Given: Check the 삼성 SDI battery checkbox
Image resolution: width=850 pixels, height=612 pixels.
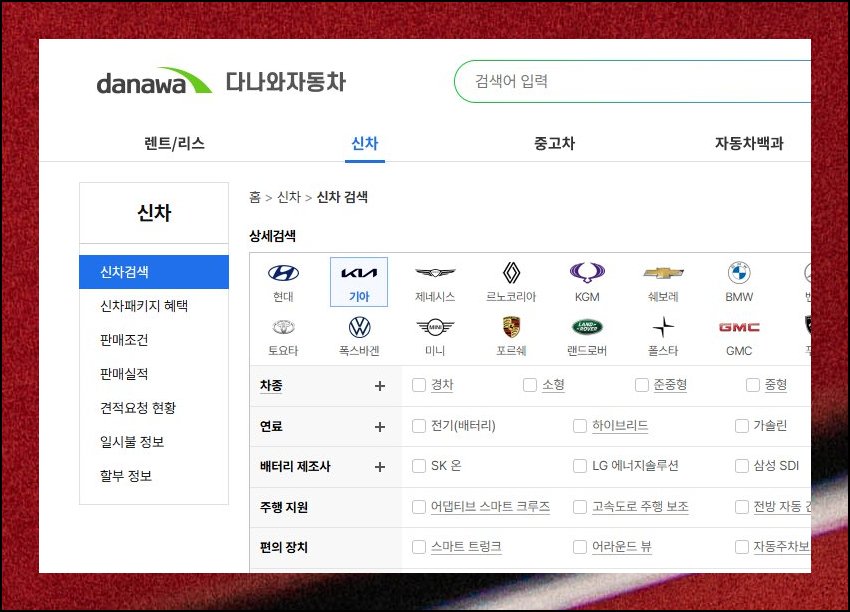Looking at the screenshot, I should 742,466.
